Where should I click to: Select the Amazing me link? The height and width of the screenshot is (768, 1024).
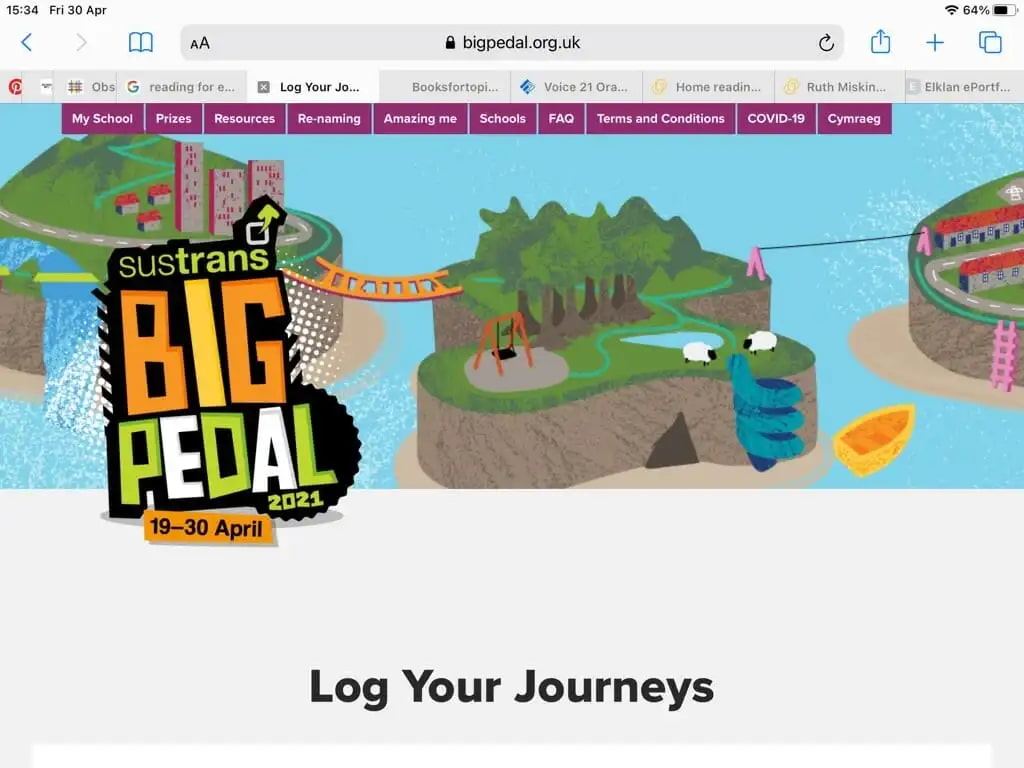(420, 119)
